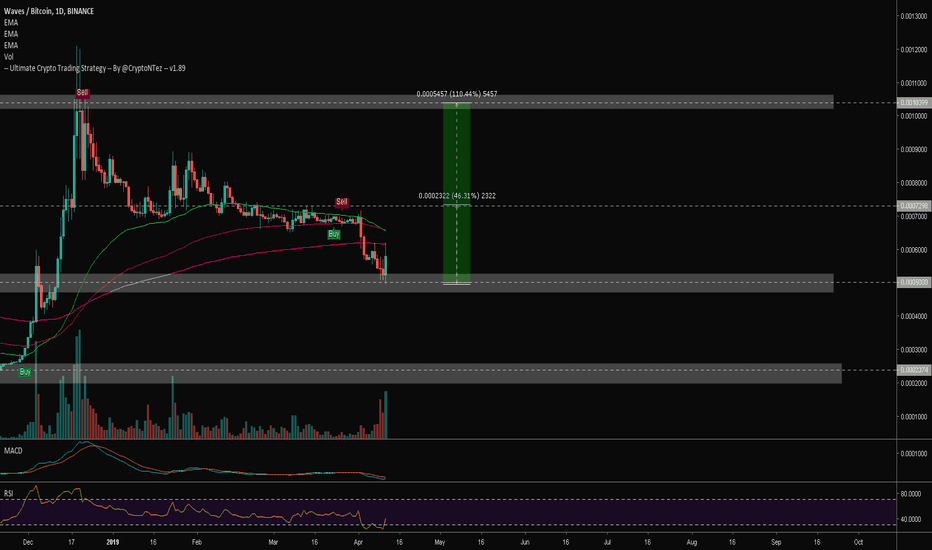Click Sep on the time axis
The width and height of the screenshot is (932, 550).
[776, 542]
